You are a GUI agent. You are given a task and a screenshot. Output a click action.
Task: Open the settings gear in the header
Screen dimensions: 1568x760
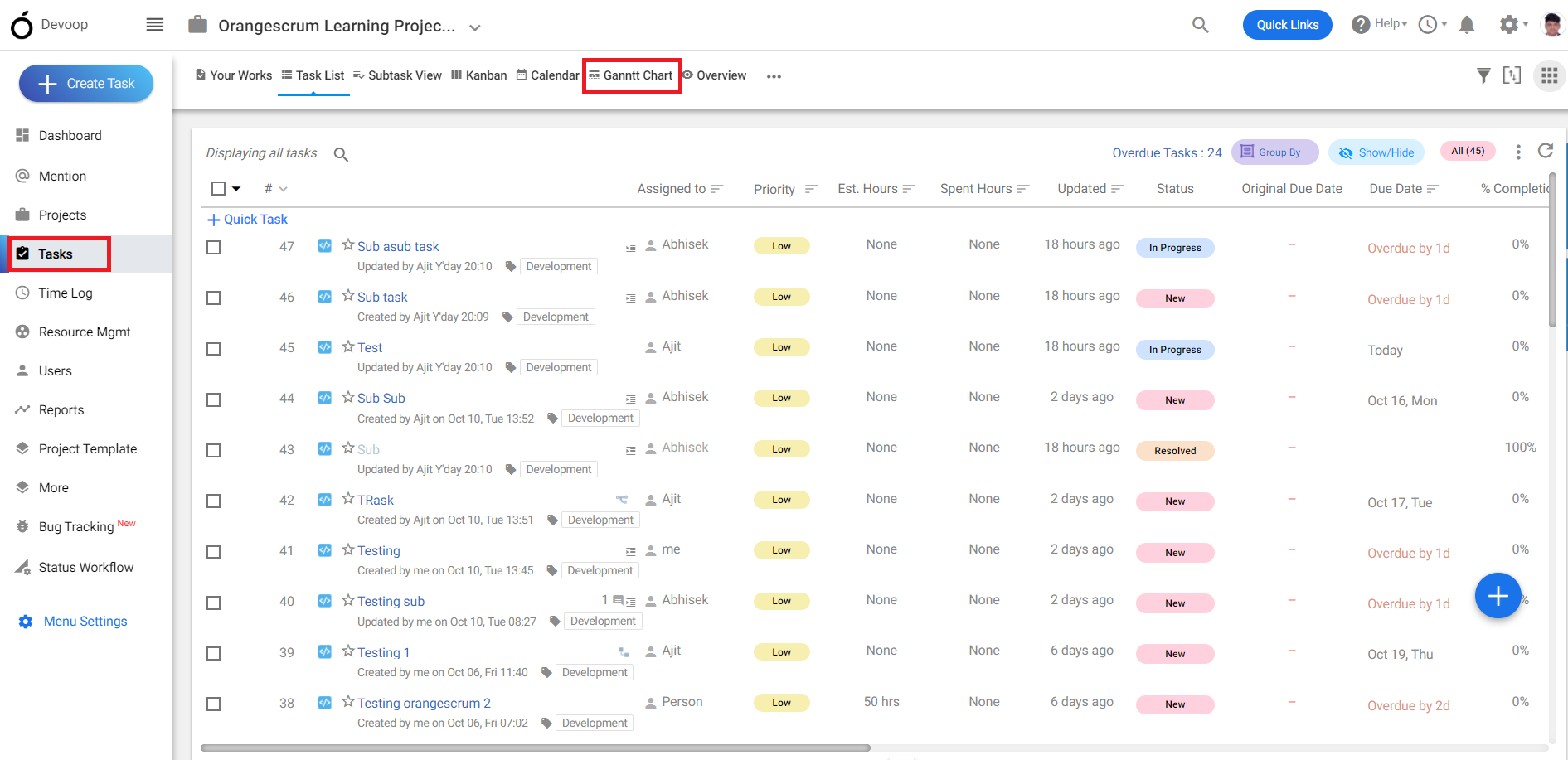click(1509, 25)
